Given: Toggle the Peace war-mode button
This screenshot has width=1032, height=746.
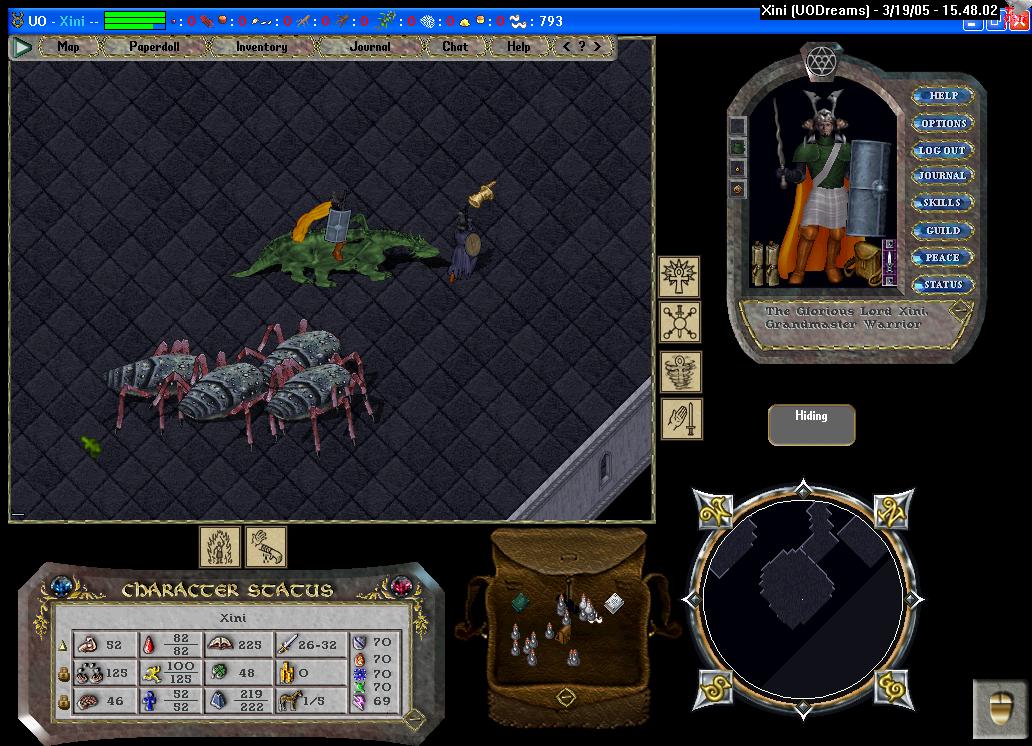Looking at the screenshot, I should coord(942,257).
